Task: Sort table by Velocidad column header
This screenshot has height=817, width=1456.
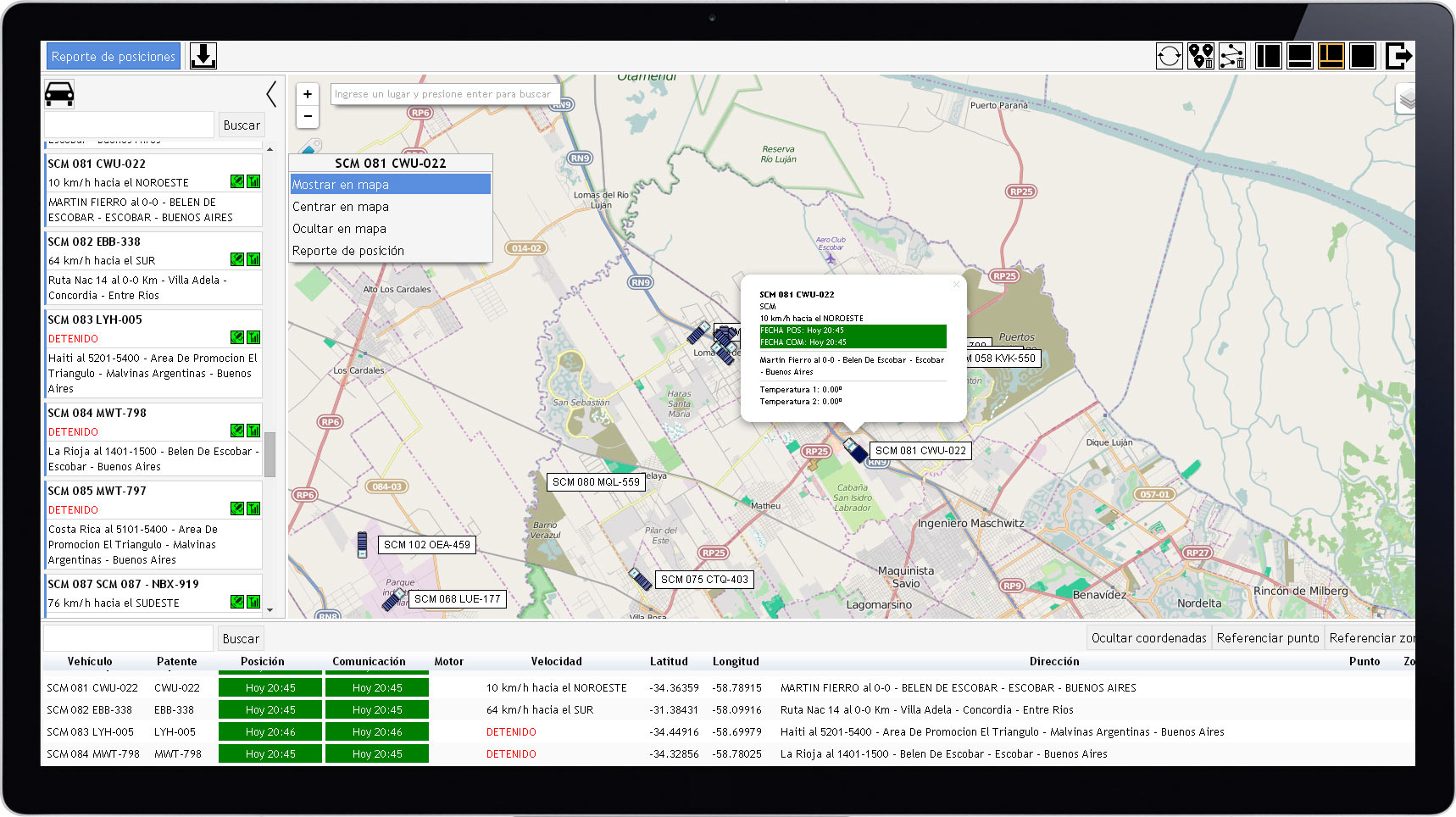Action: click(557, 661)
